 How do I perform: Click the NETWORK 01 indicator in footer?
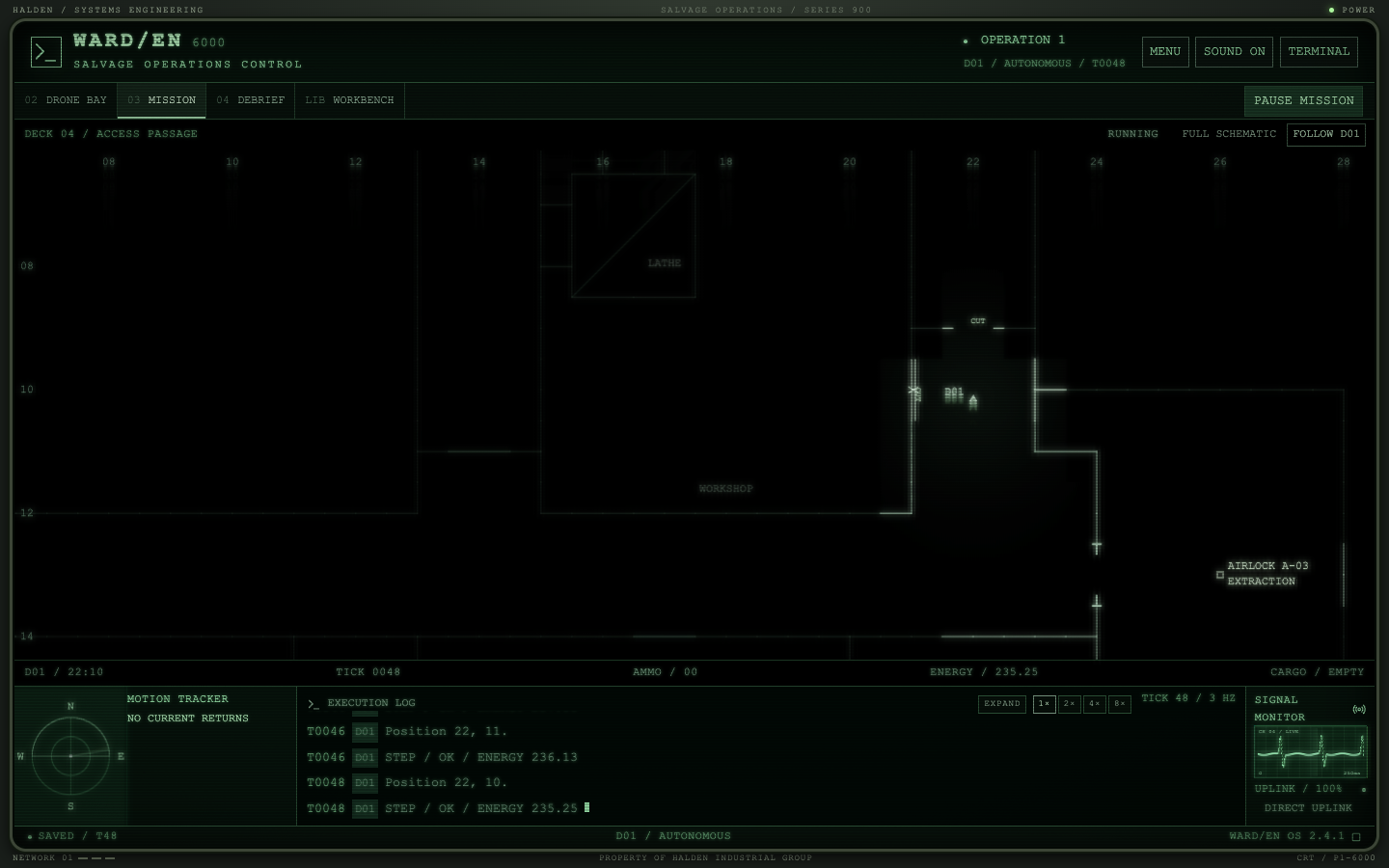pyautogui.click(x=63, y=857)
